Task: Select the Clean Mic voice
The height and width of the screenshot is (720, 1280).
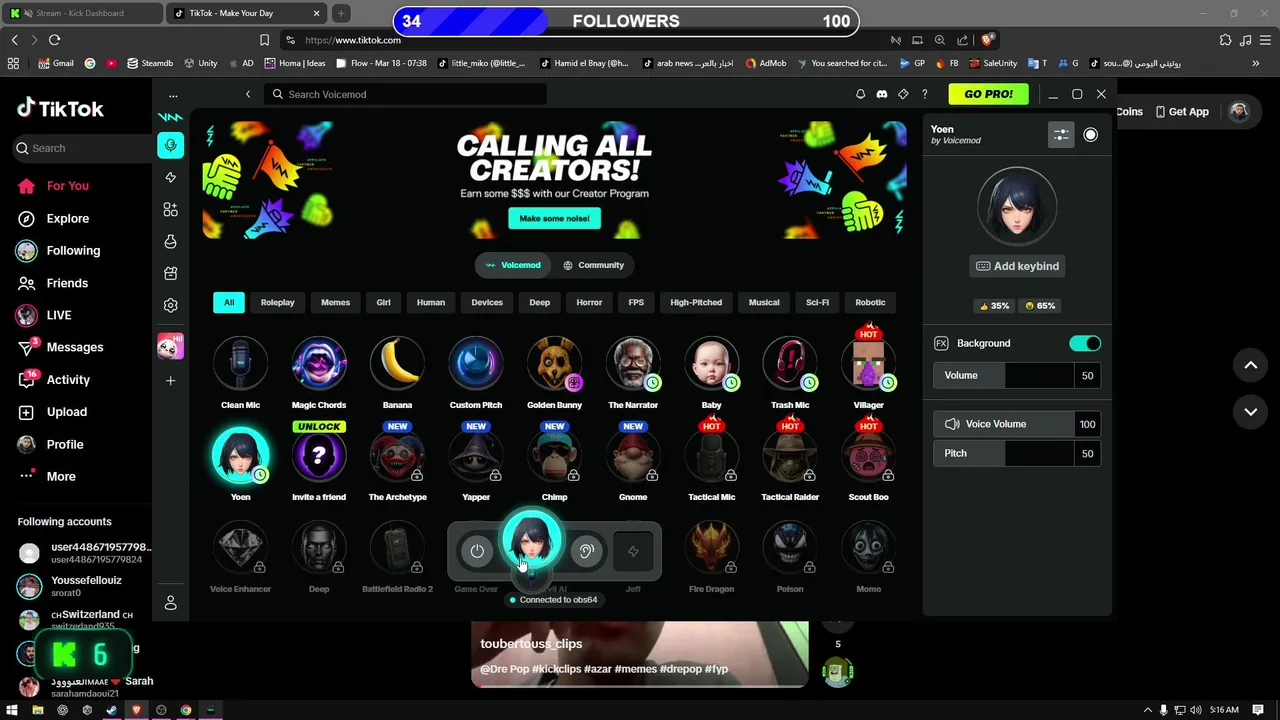Action: (240, 374)
